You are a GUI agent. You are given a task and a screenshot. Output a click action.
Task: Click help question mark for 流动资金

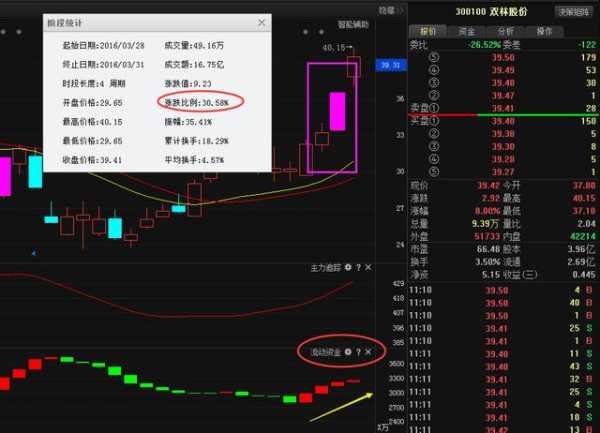click(x=358, y=352)
